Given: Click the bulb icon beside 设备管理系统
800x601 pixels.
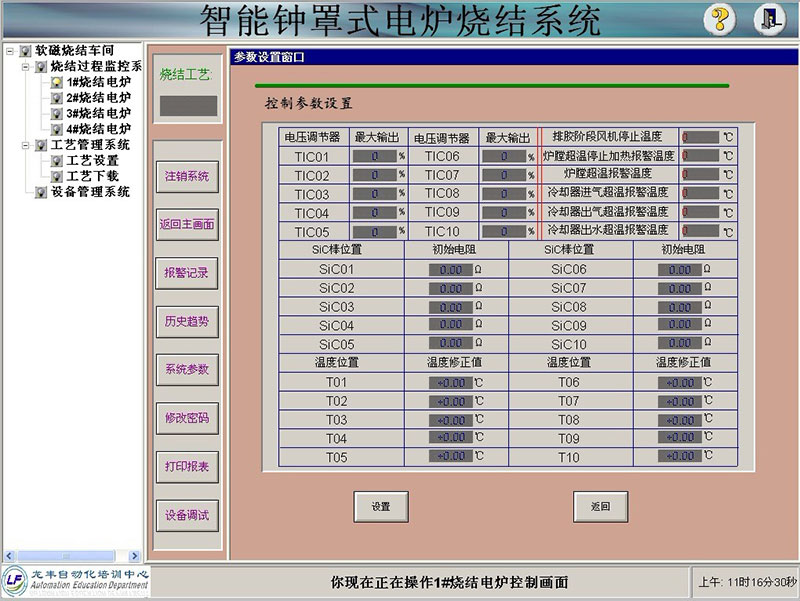Looking at the screenshot, I should (40, 192).
